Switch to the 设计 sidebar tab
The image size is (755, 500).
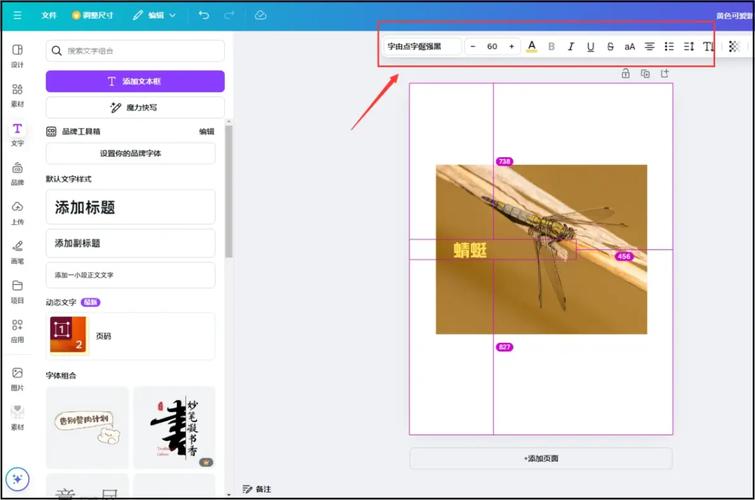[17, 55]
